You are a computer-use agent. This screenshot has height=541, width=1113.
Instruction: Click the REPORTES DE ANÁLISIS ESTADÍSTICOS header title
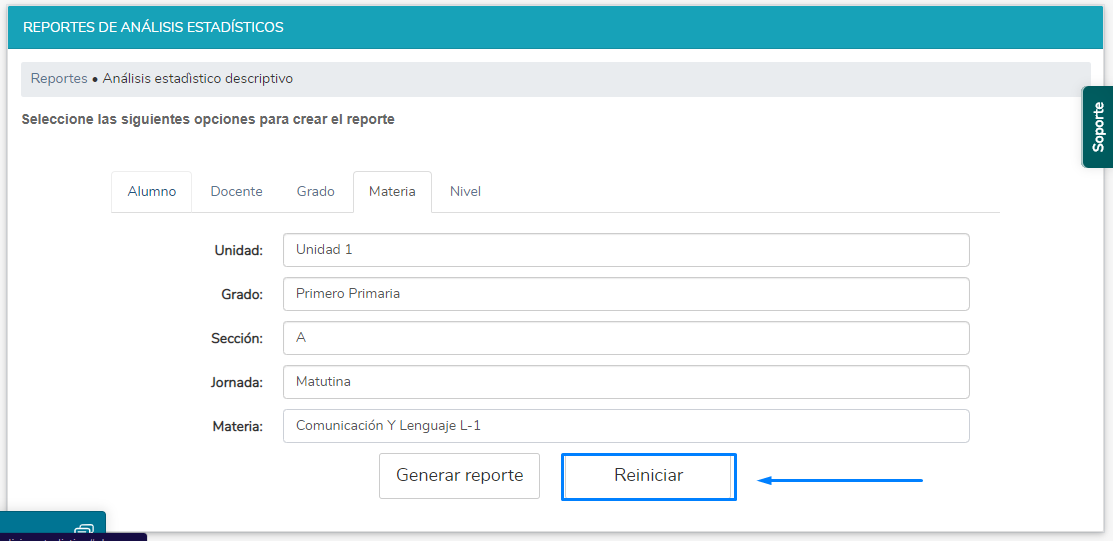click(x=153, y=28)
